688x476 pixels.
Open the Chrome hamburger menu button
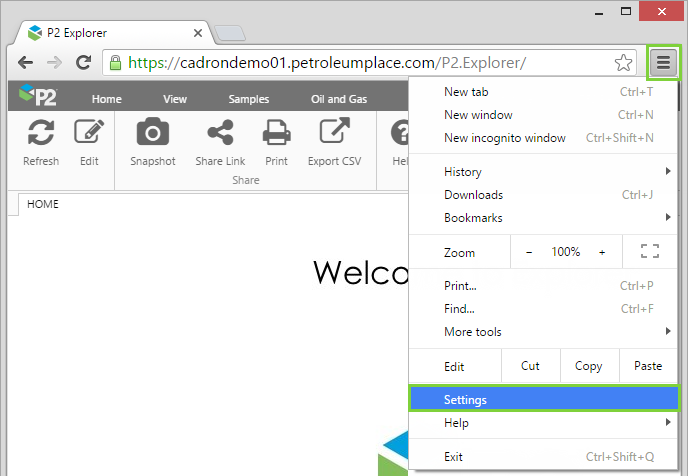click(663, 62)
